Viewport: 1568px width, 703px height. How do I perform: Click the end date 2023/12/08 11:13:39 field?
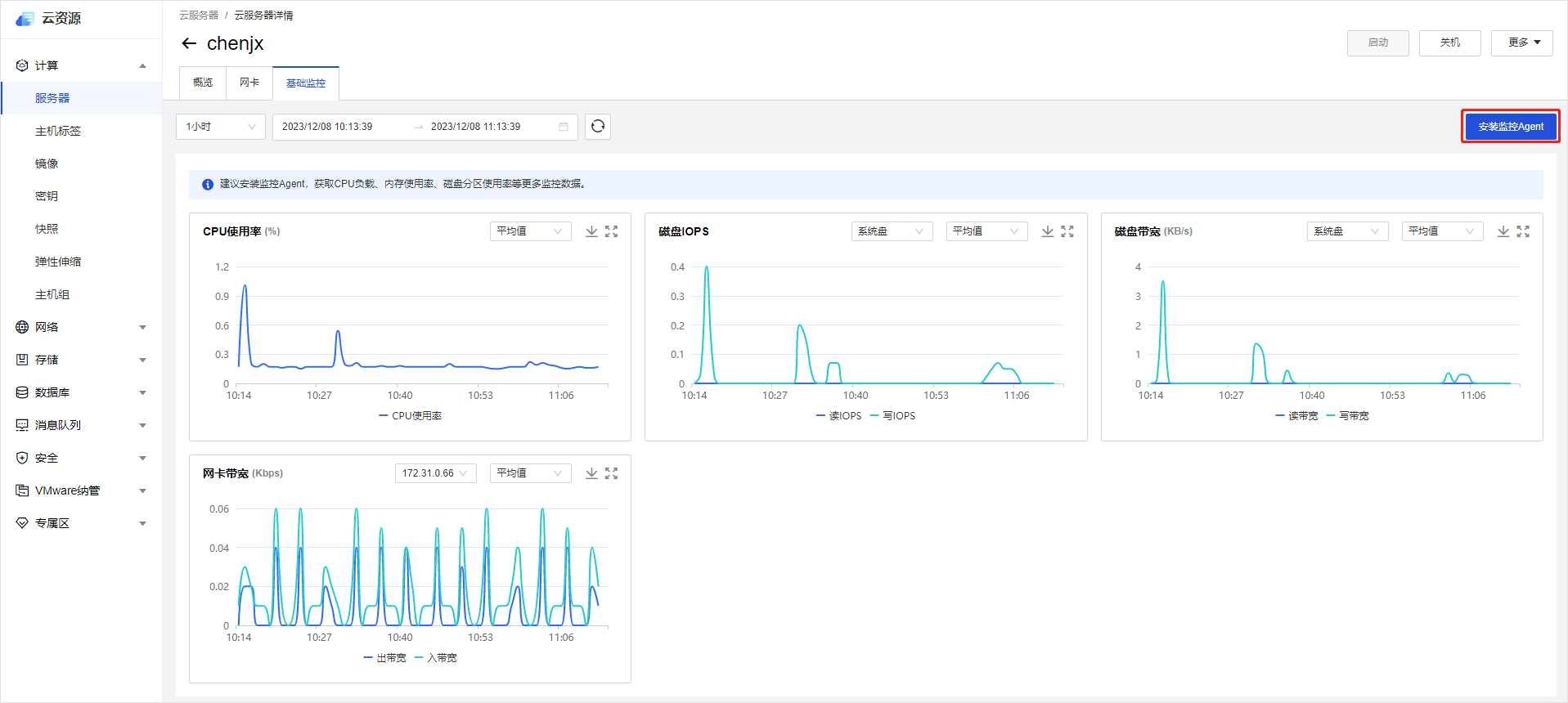475,127
